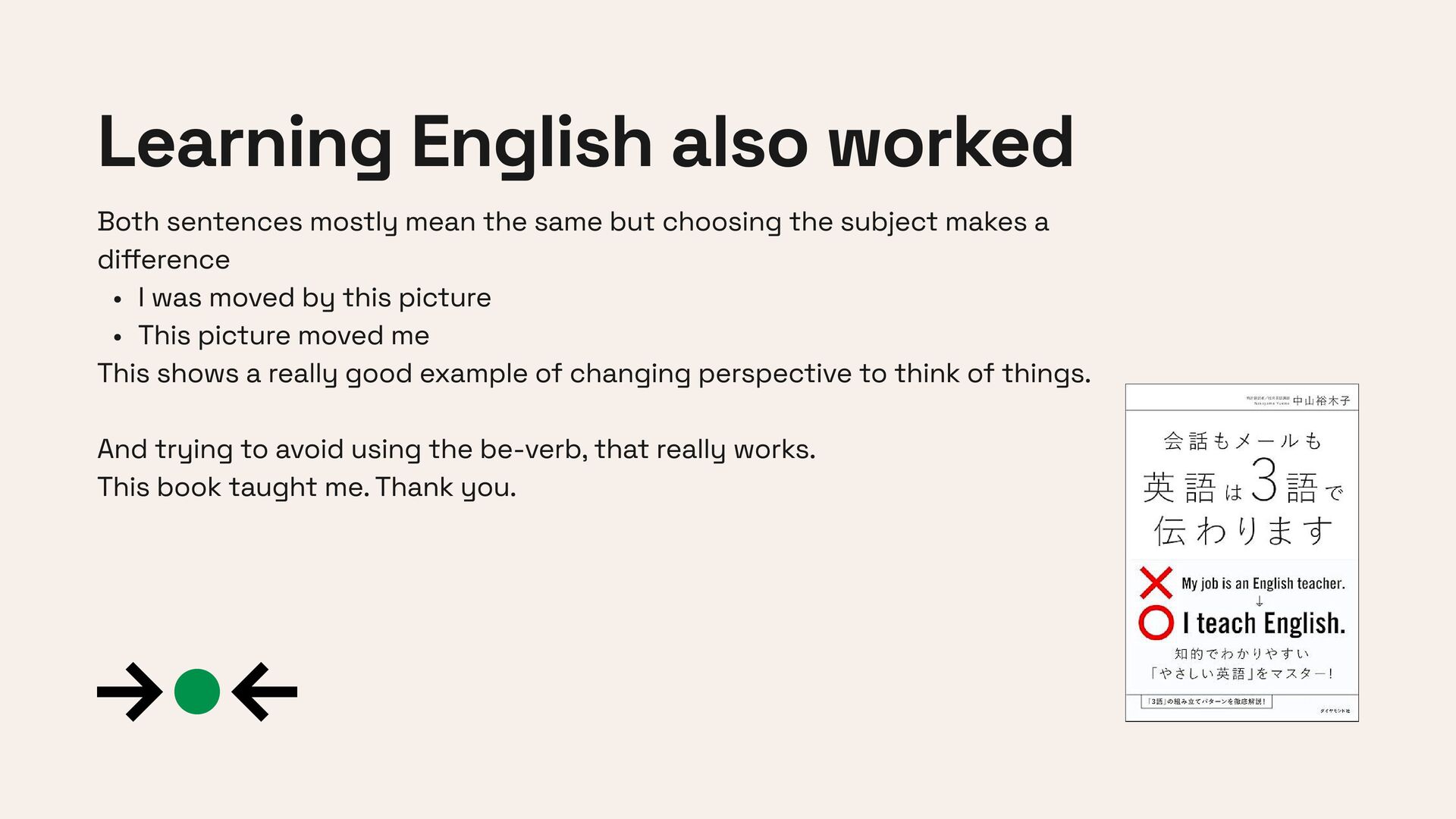Click bullet 'I was moved by this picture'
1456x819 pixels.
pyautogui.click(x=315, y=297)
